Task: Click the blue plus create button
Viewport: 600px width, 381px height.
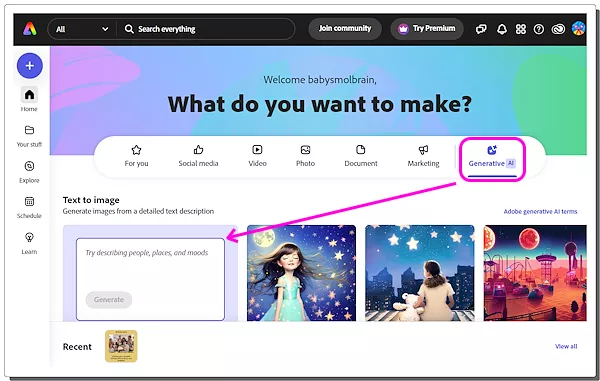Action: click(29, 66)
